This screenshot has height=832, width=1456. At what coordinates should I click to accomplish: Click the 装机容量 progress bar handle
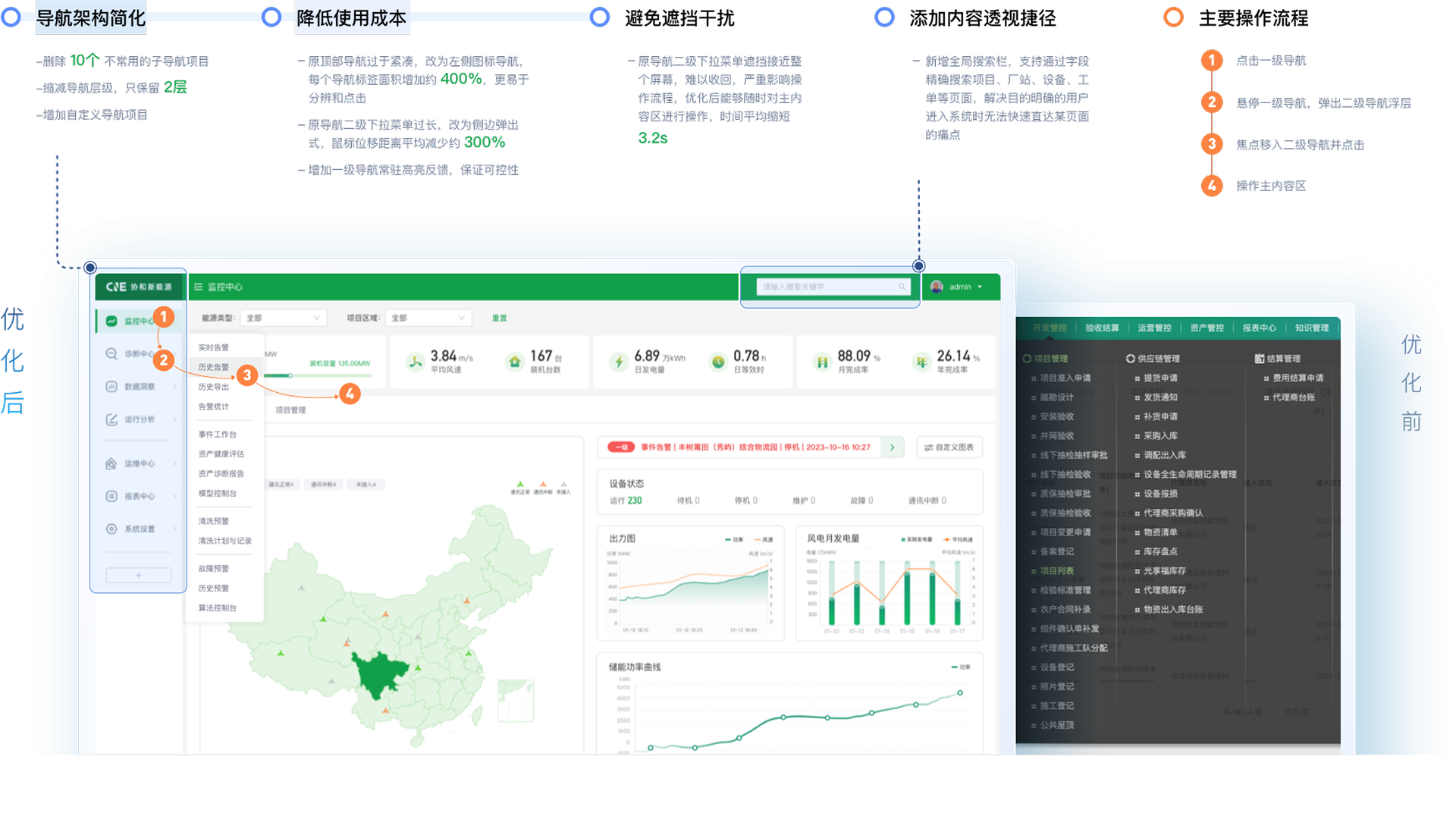click(x=290, y=375)
